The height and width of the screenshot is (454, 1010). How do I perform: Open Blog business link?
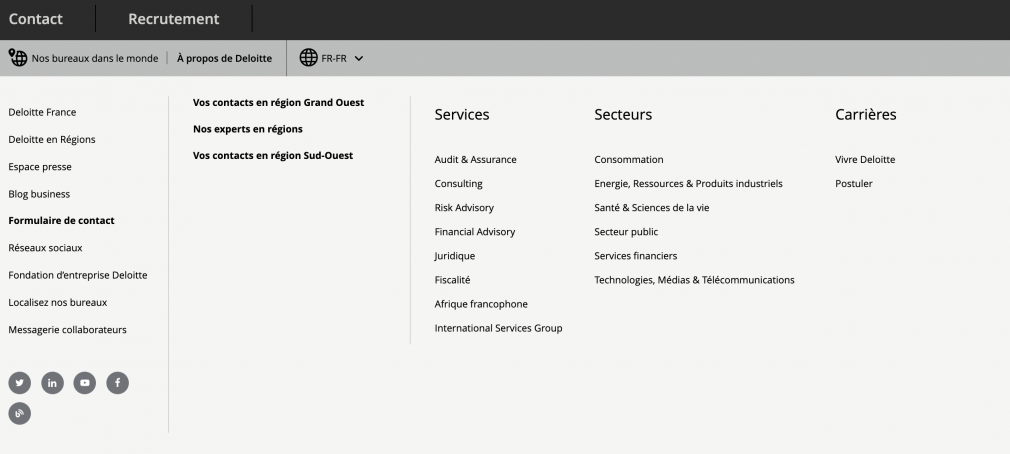click(x=39, y=194)
